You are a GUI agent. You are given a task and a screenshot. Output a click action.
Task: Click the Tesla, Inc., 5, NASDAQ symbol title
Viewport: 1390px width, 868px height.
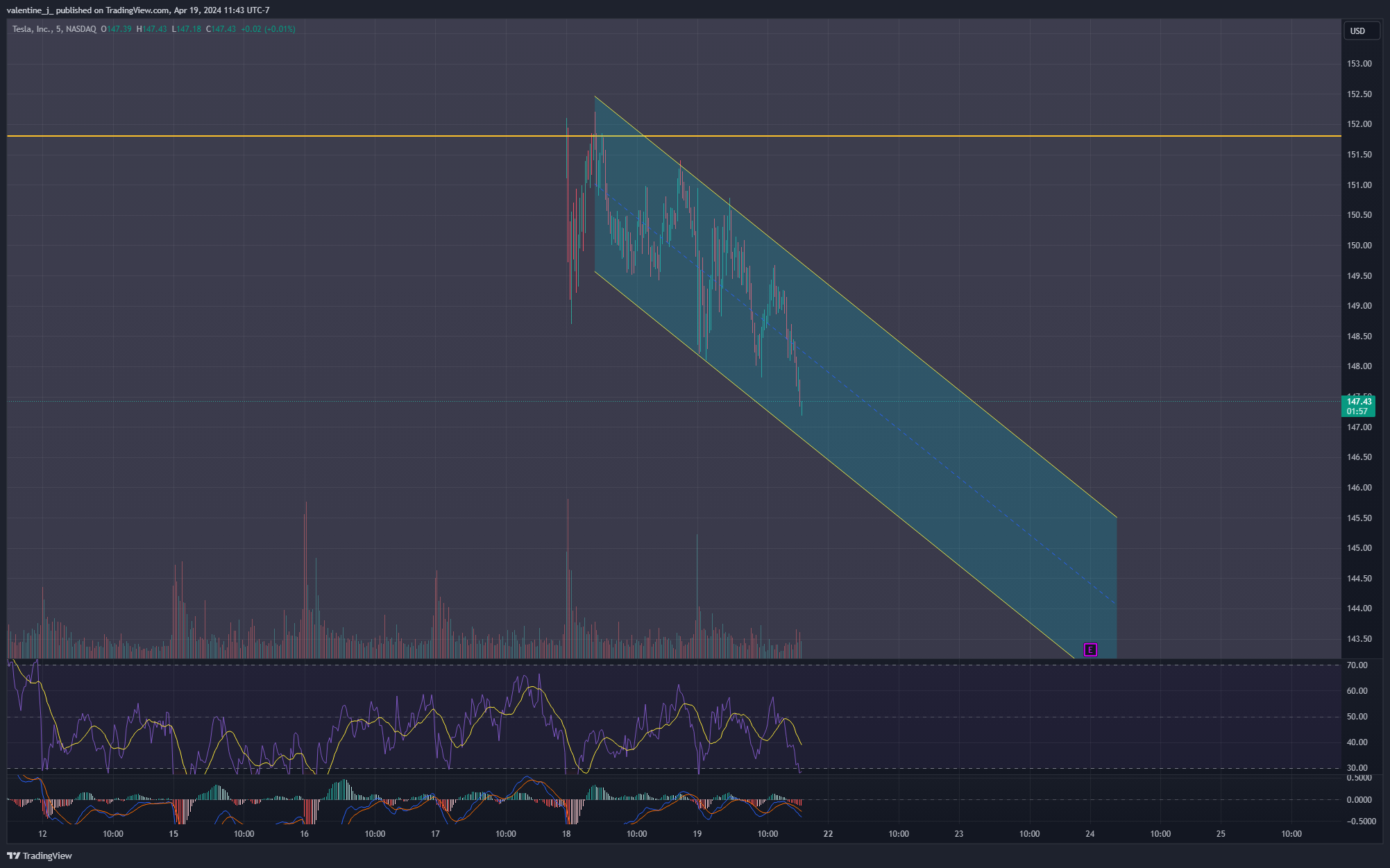coord(54,29)
